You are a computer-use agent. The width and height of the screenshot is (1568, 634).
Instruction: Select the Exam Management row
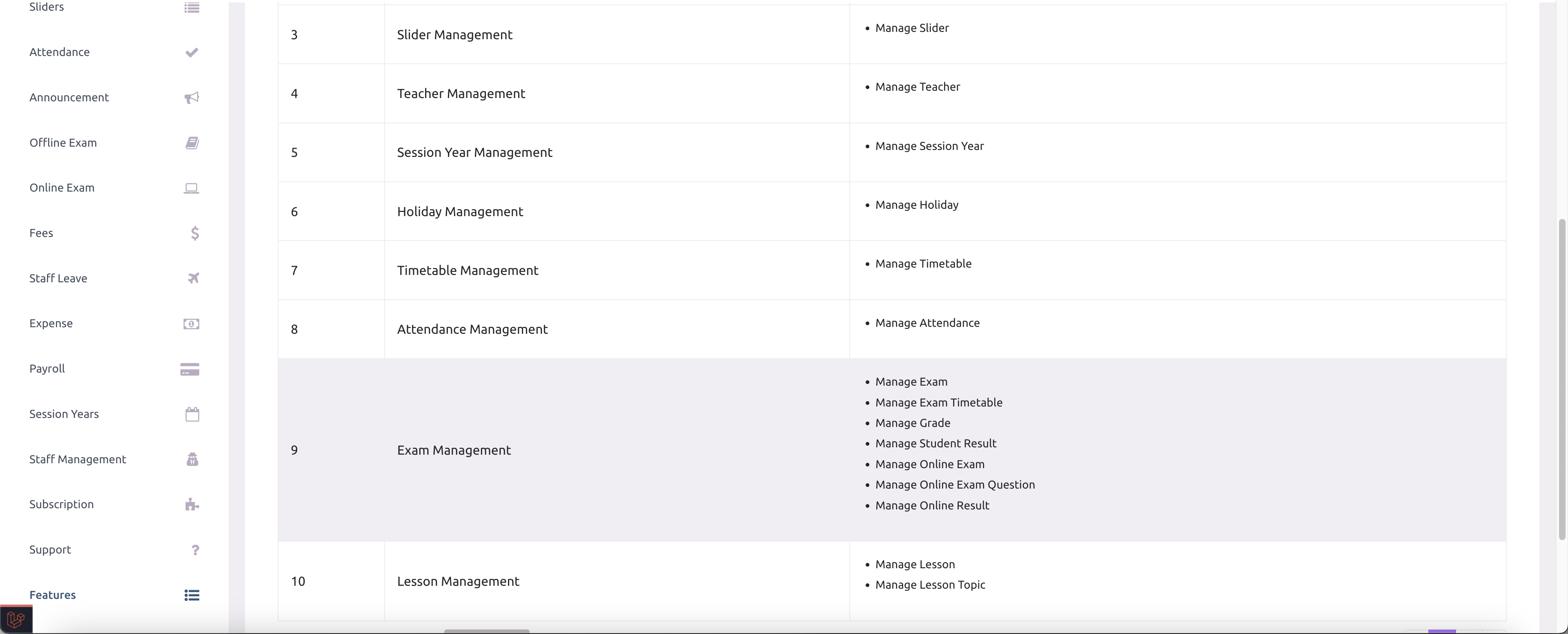click(x=454, y=450)
